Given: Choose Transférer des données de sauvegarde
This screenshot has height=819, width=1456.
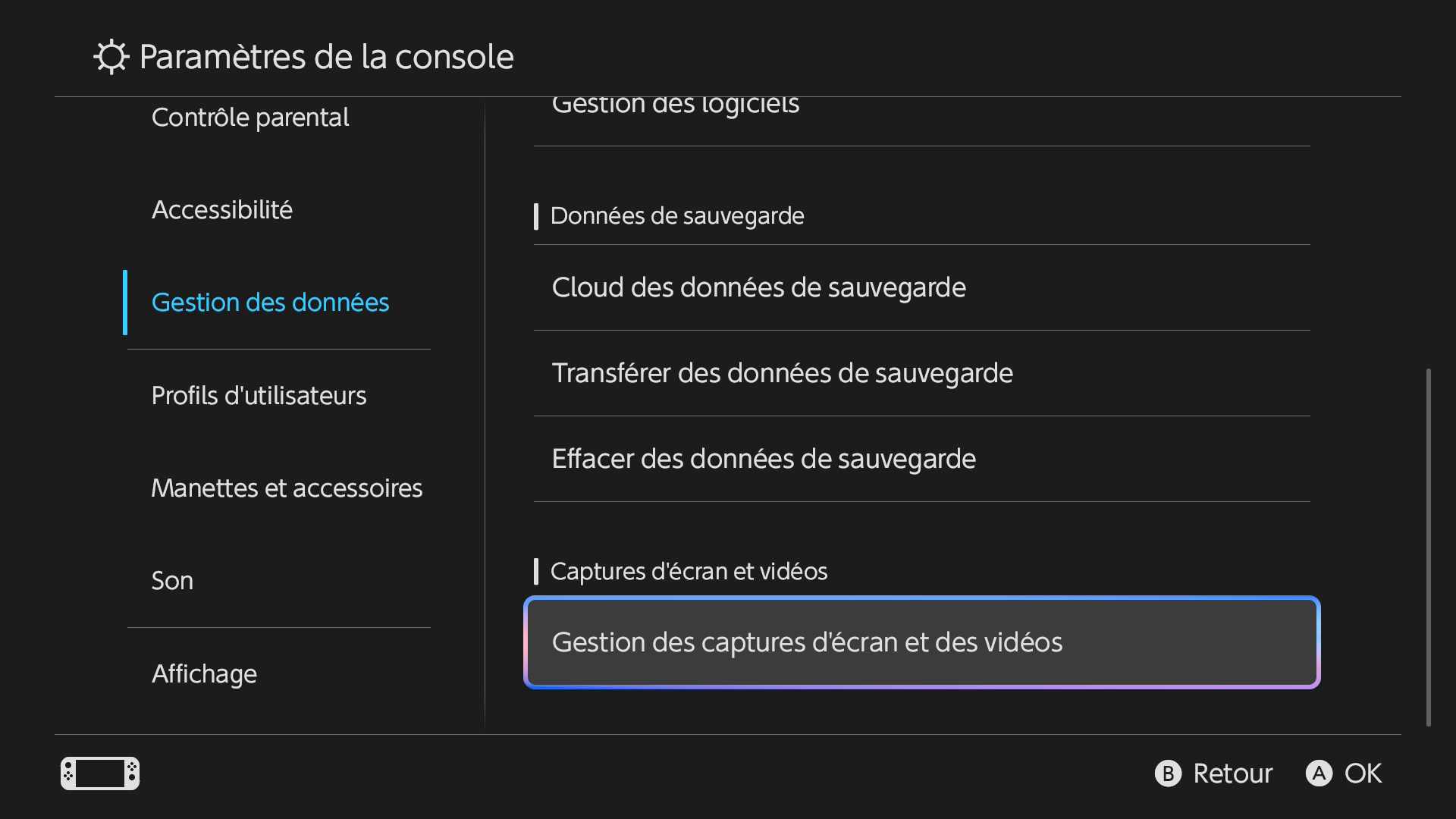Looking at the screenshot, I should pos(782,373).
